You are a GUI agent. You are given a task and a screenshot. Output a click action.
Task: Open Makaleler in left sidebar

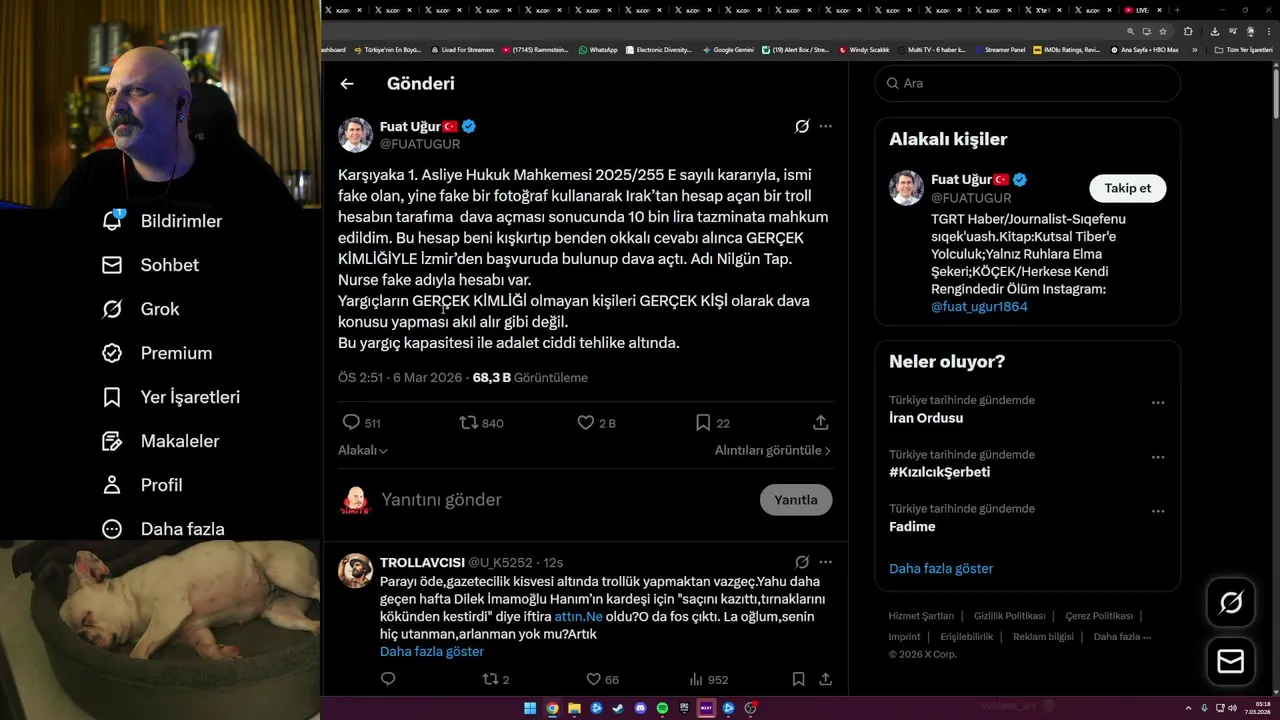coord(160,441)
